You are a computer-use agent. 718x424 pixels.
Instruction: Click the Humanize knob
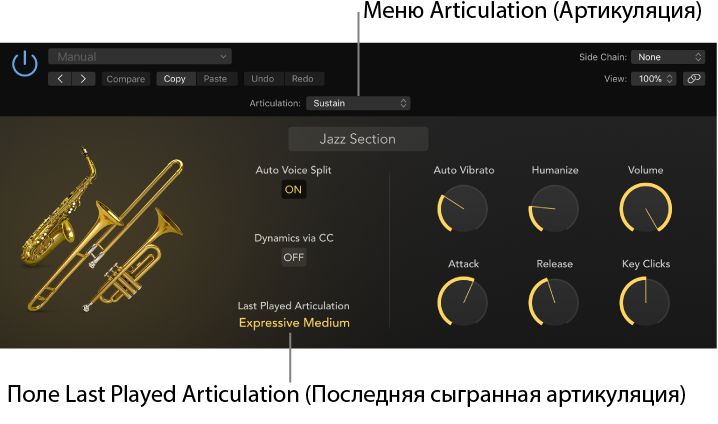(x=554, y=209)
